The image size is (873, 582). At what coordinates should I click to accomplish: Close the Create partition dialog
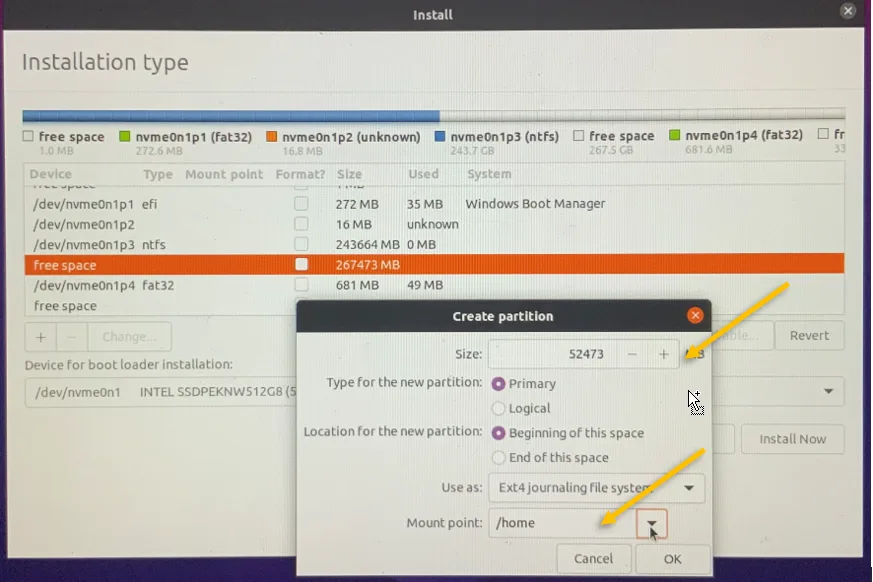695,316
